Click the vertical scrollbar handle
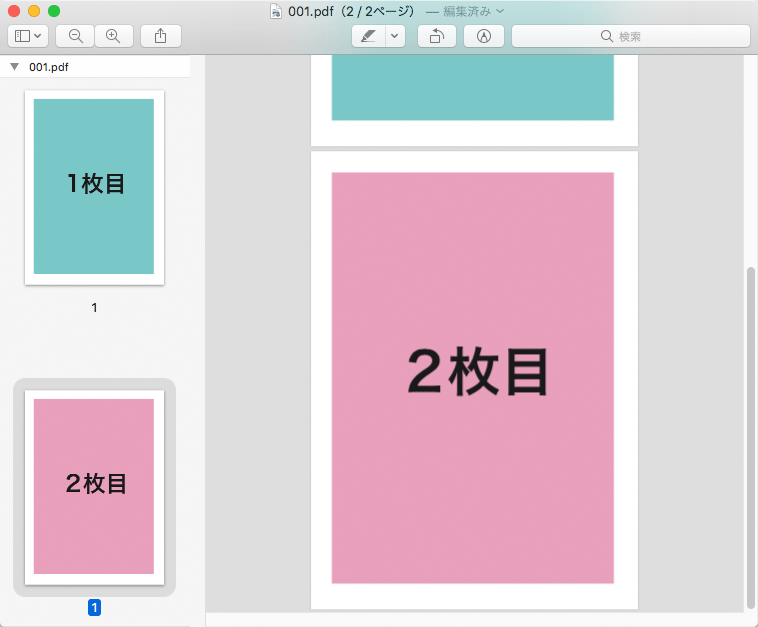The height and width of the screenshot is (627, 758). pyautogui.click(x=750, y=437)
